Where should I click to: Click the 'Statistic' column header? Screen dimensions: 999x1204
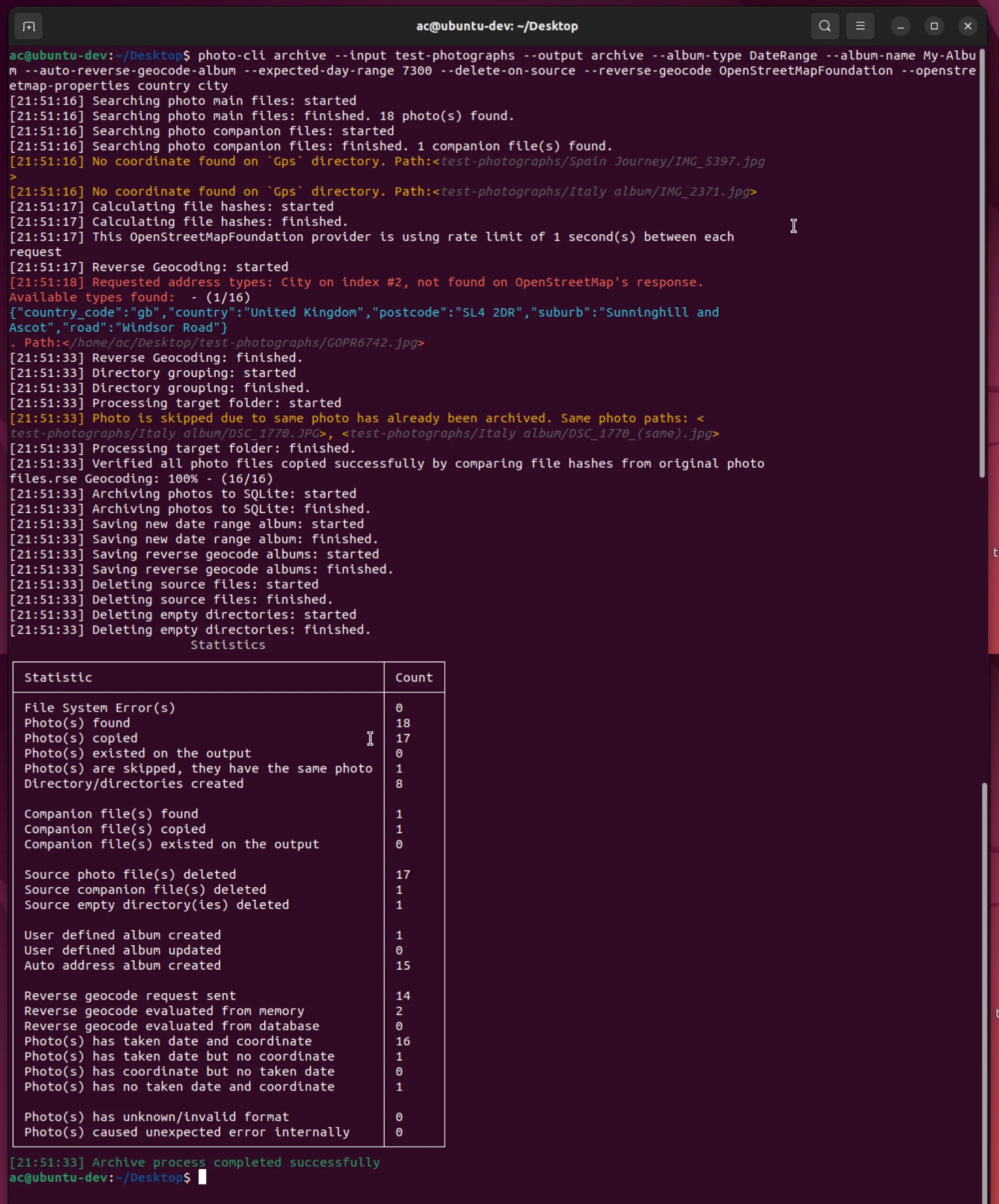pyautogui.click(x=58, y=677)
